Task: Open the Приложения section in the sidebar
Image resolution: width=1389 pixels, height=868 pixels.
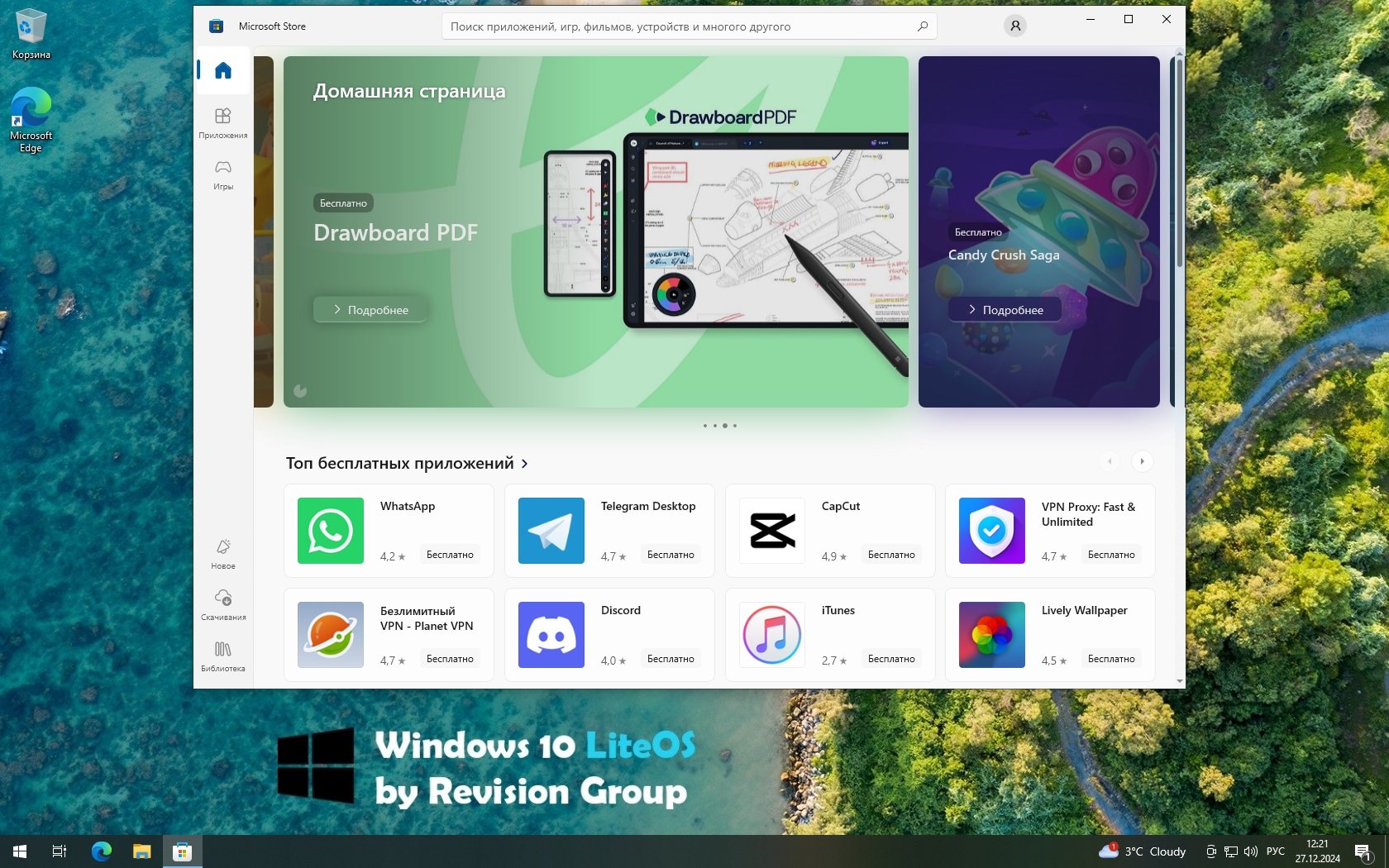Action: point(223,122)
